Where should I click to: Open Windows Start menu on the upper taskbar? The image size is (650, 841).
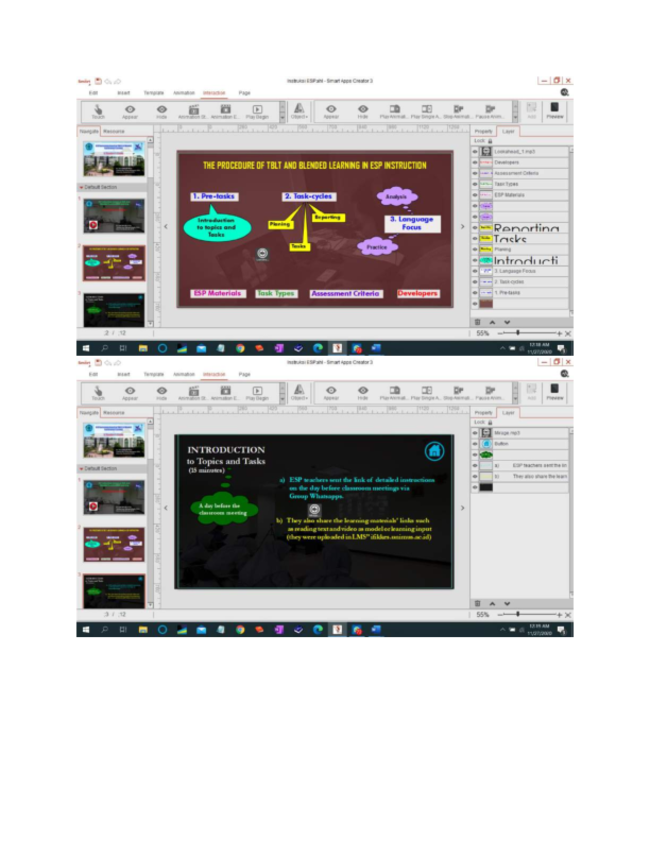tap(86, 348)
